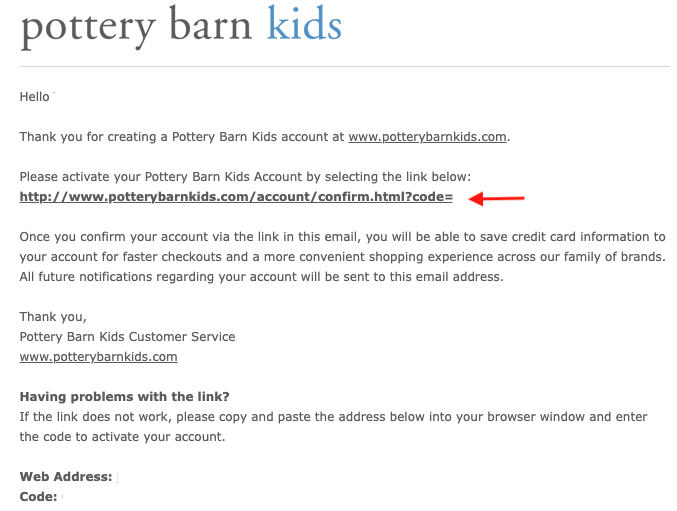Click the blue "kids" word in logo

(304, 25)
